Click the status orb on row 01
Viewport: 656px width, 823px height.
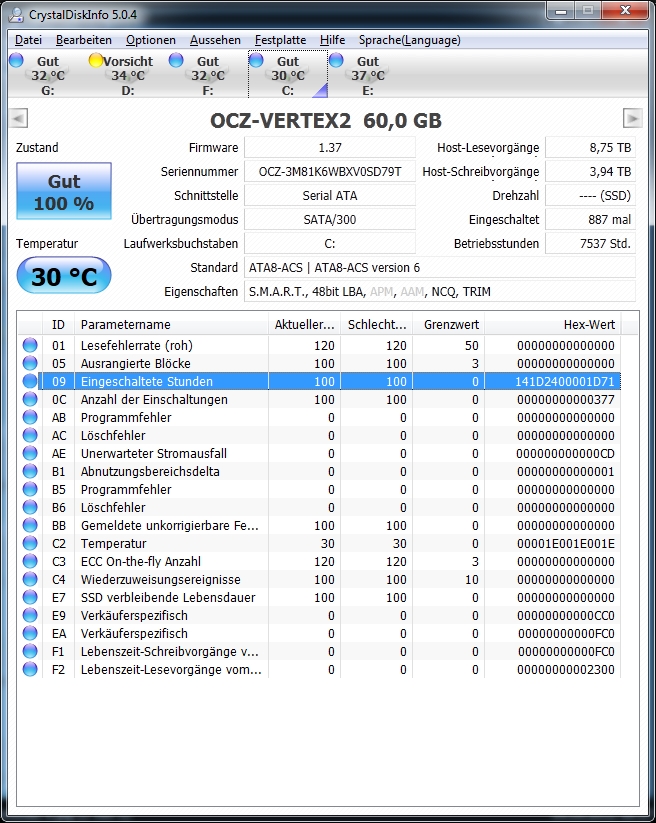(30, 345)
